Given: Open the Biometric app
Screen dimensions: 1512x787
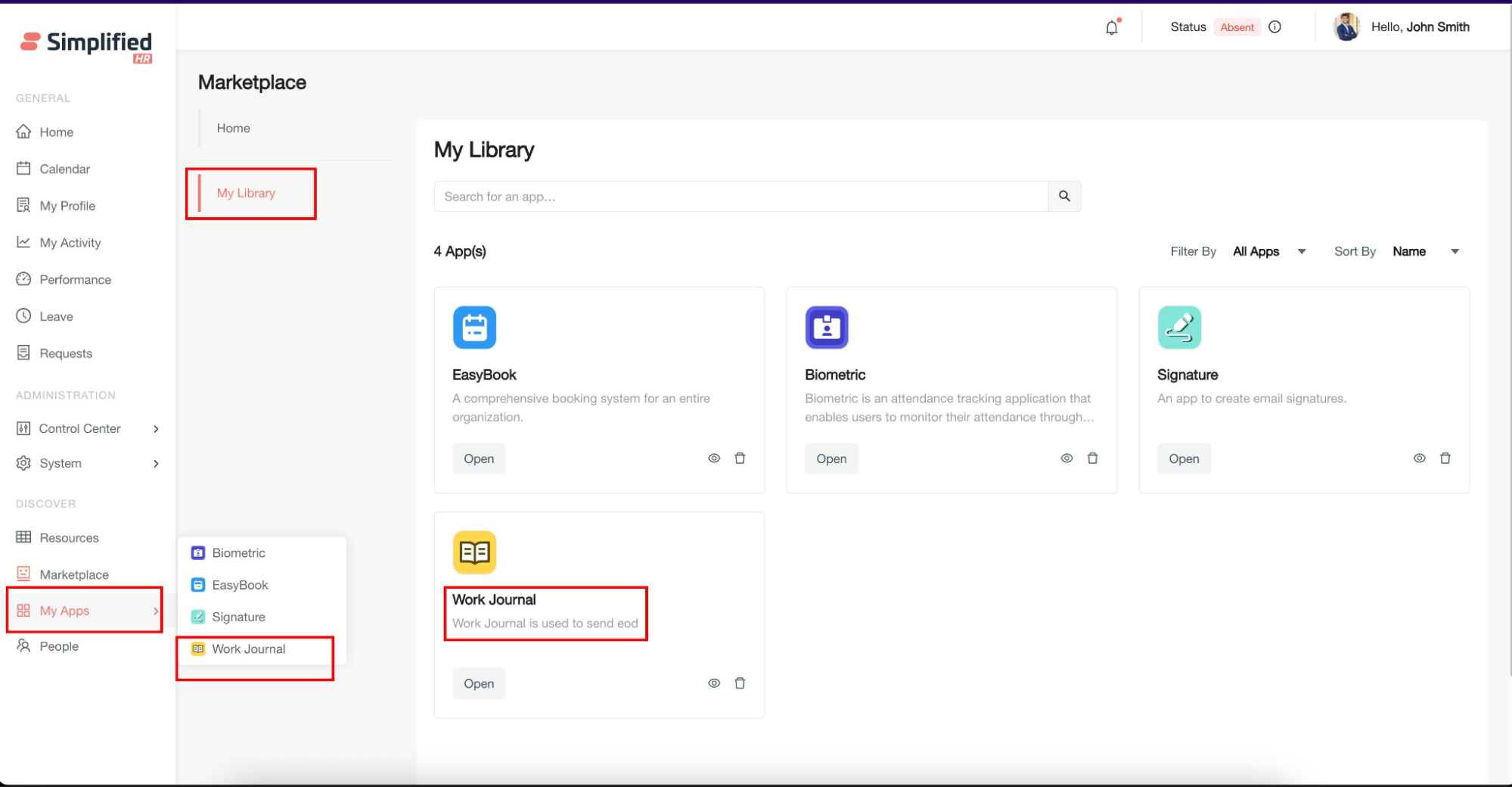Looking at the screenshot, I should coord(831,459).
